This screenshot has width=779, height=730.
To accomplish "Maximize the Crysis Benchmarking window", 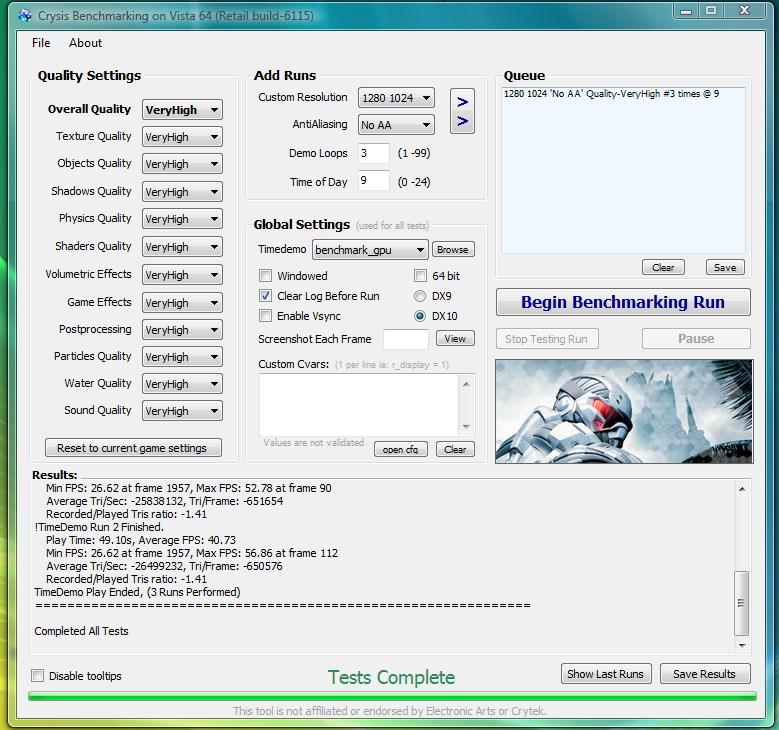I will [711, 11].
